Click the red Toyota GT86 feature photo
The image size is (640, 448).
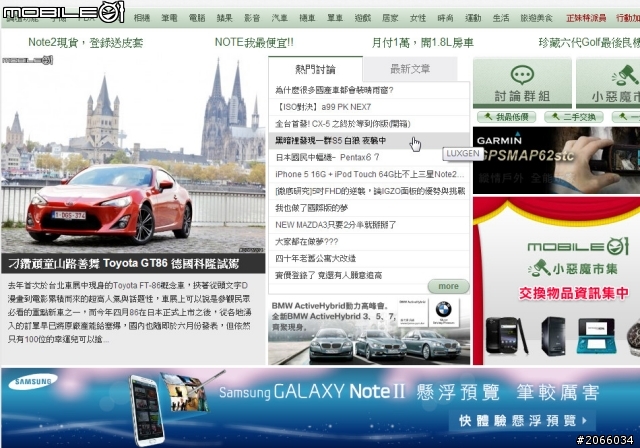133,154
